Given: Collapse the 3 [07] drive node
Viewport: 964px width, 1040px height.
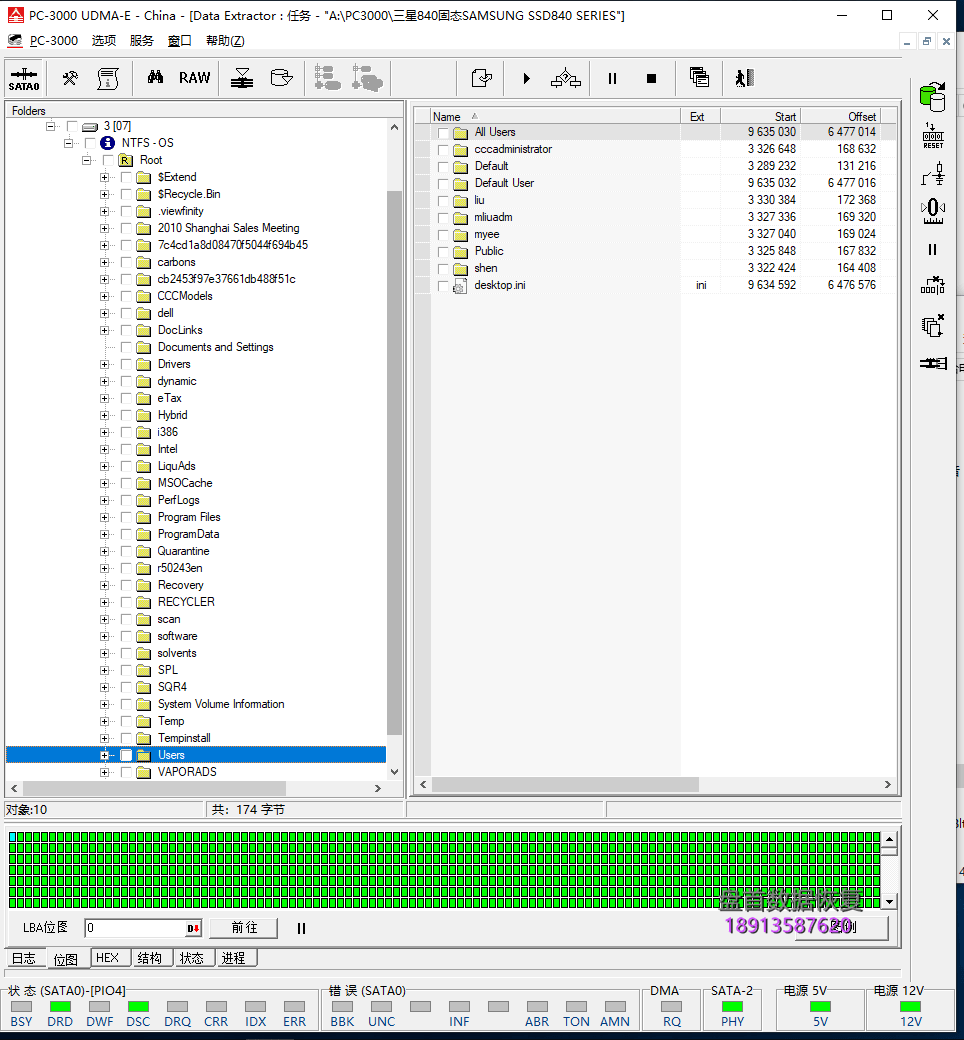Looking at the screenshot, I should click(x=50, y=126).
